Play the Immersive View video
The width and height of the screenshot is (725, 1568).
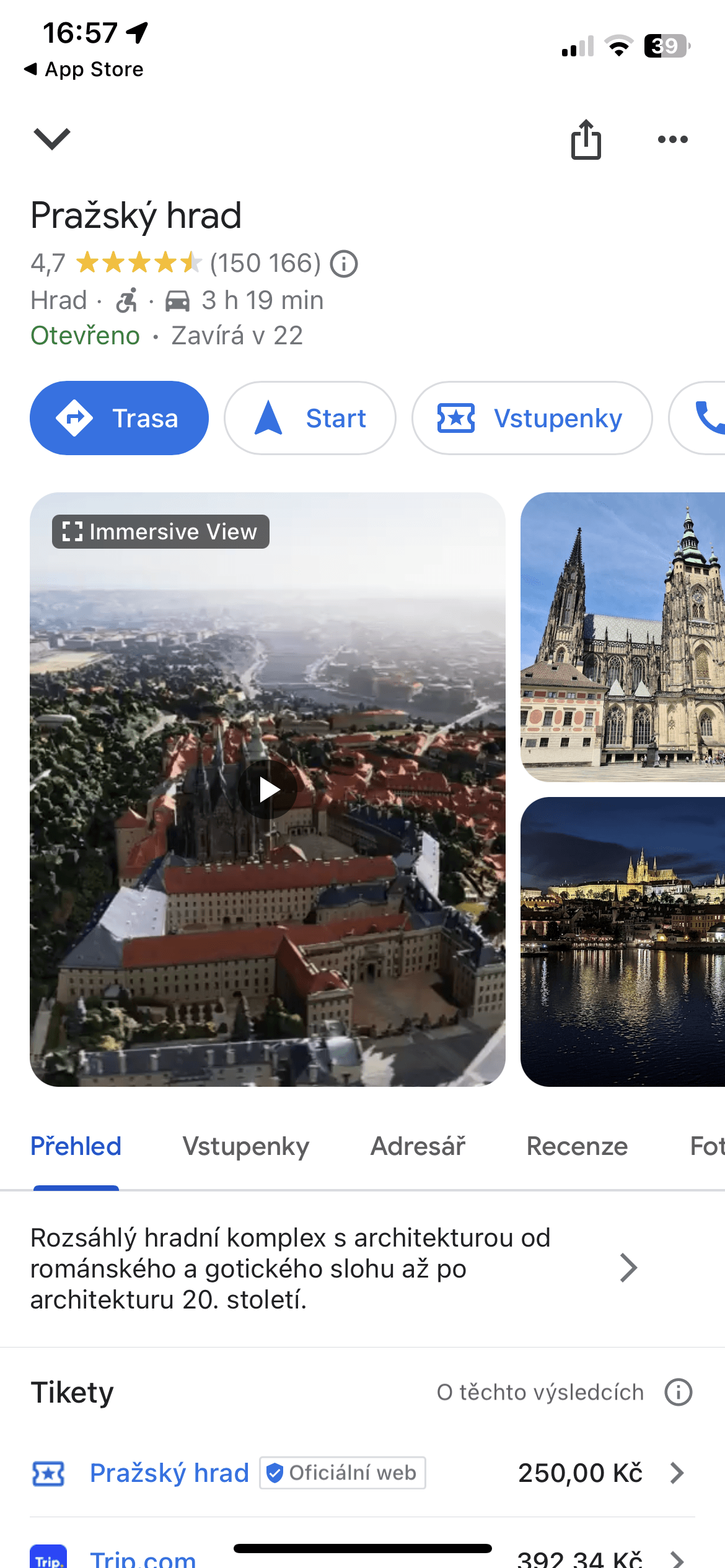click(x=268, y=790)
